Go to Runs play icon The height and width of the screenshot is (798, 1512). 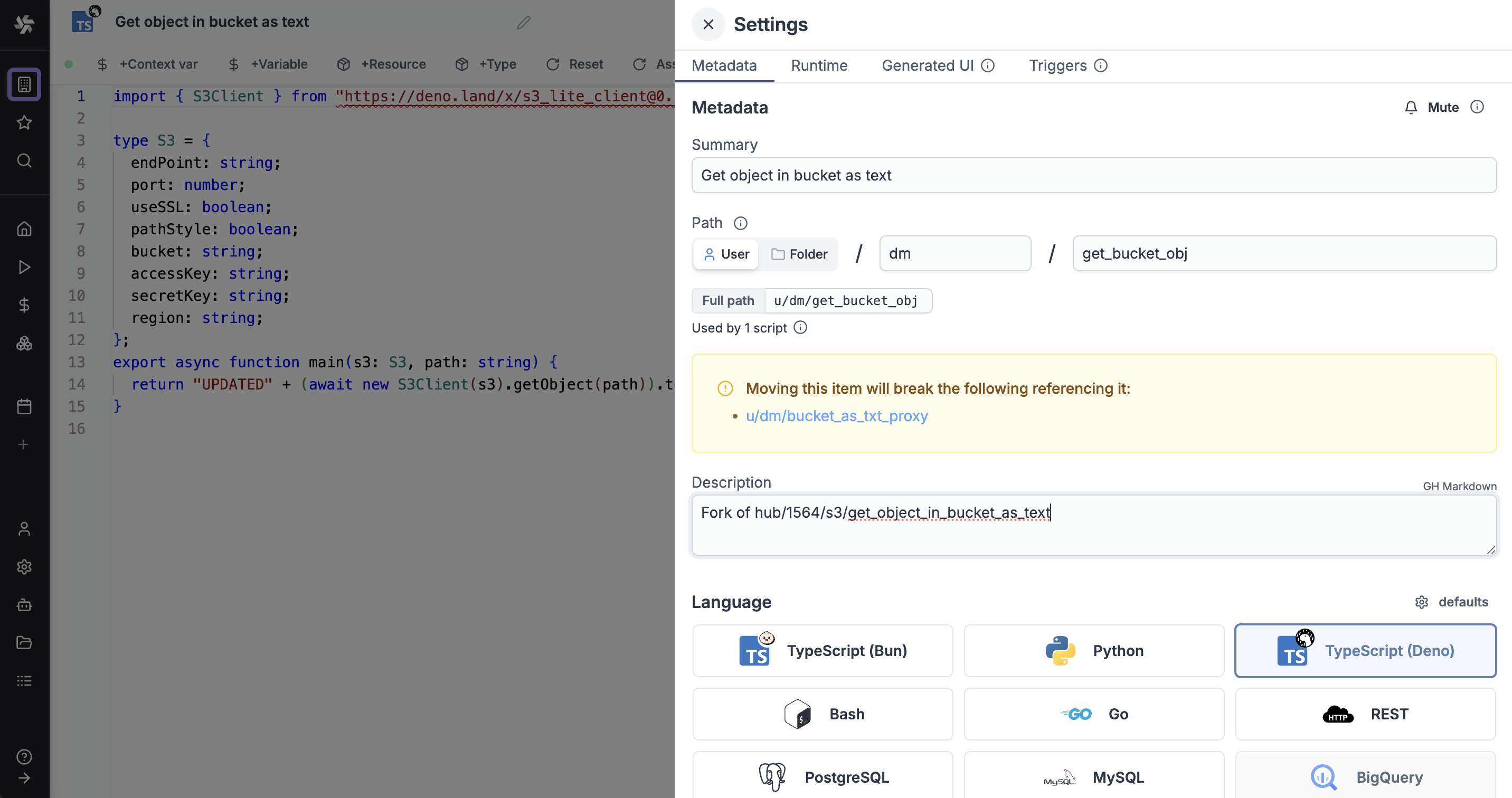(x=24, y=267)
